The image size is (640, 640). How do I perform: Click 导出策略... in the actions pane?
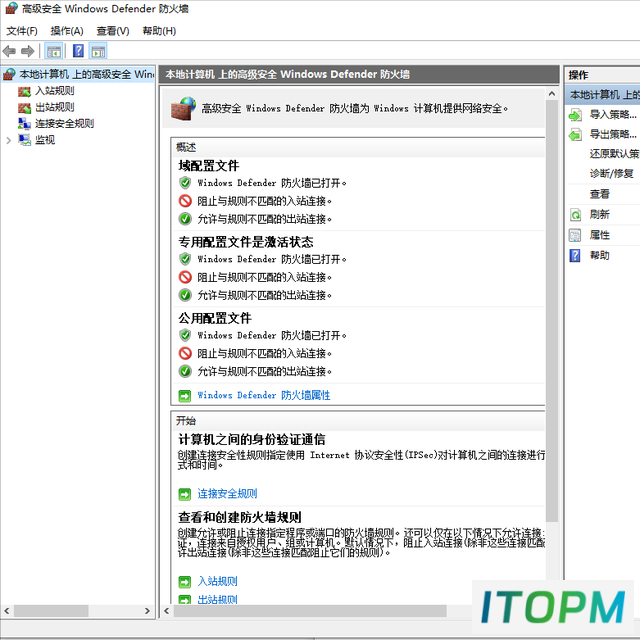(613, 134)
